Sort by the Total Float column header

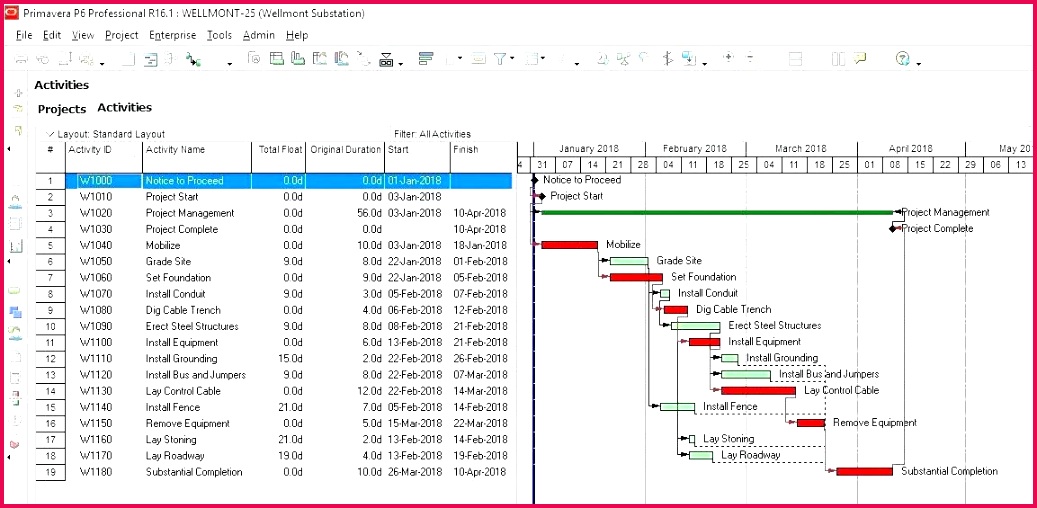tap(279, 150)
